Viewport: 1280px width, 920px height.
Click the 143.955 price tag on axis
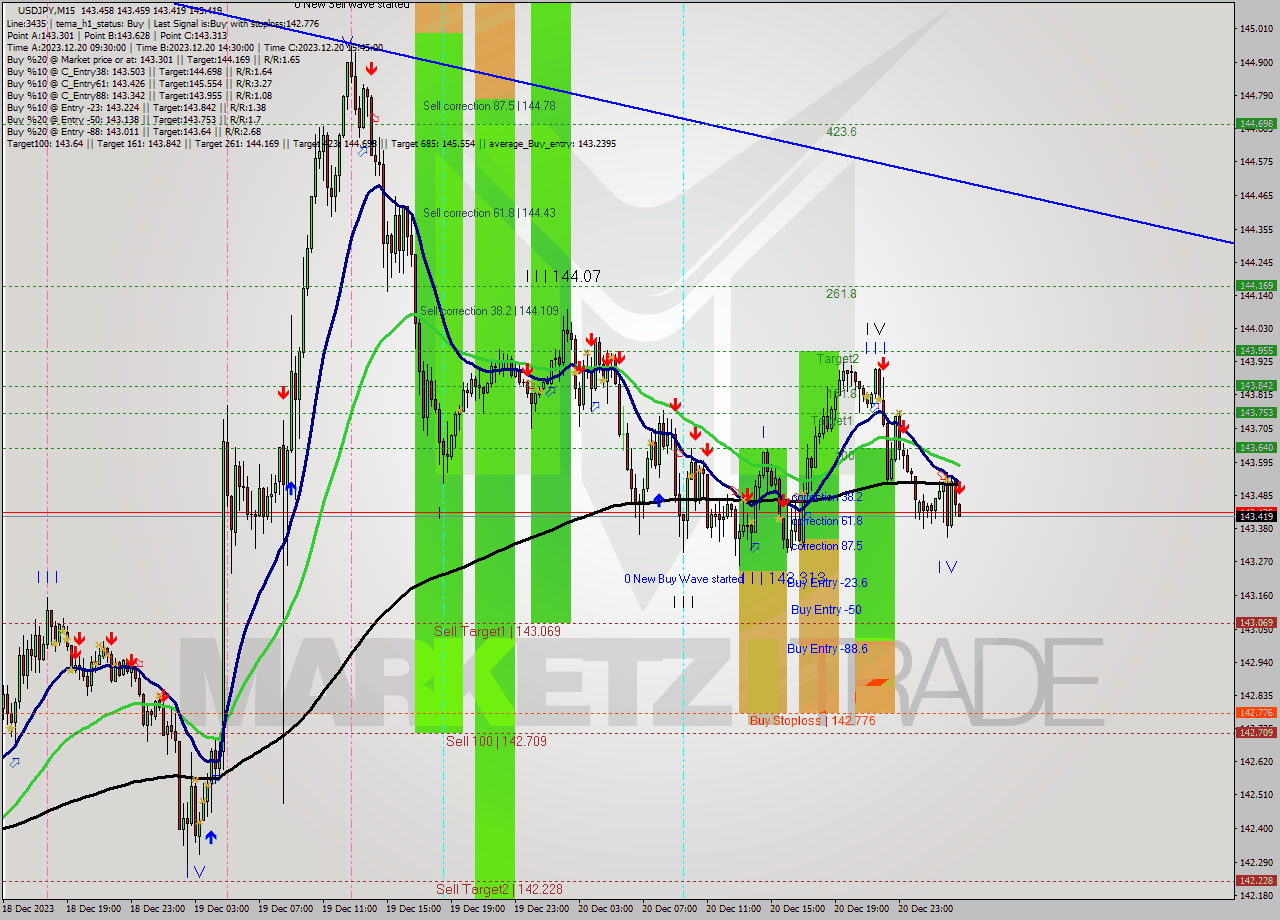1256,350
